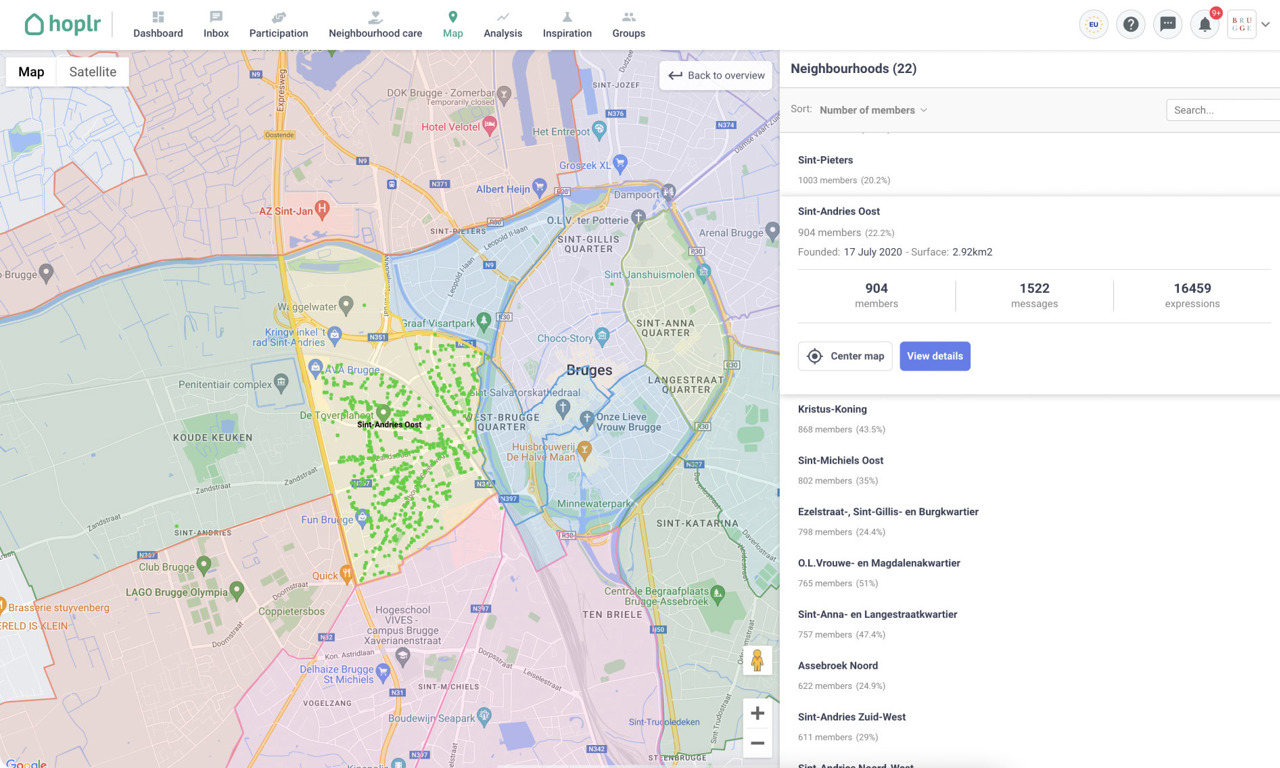The width and height of the screenshot is (1280, 768).
Task: Click the hoplr logo
Action: [x=62, y=24]
